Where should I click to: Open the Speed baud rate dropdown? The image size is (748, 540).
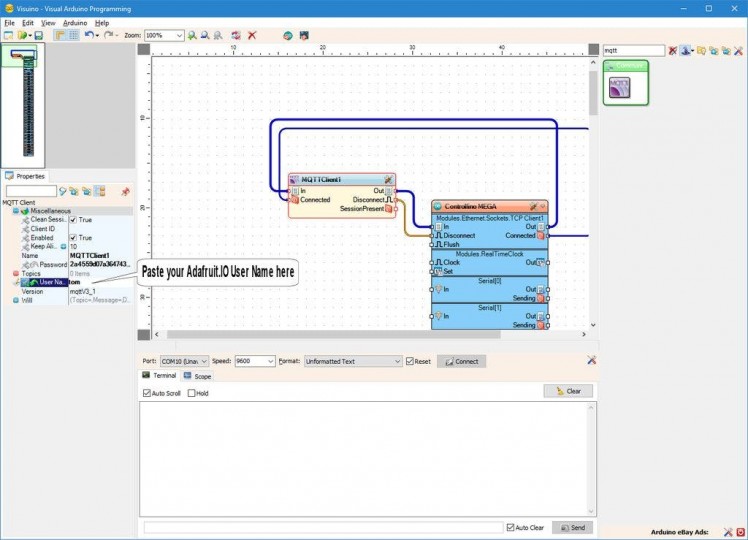269,361
